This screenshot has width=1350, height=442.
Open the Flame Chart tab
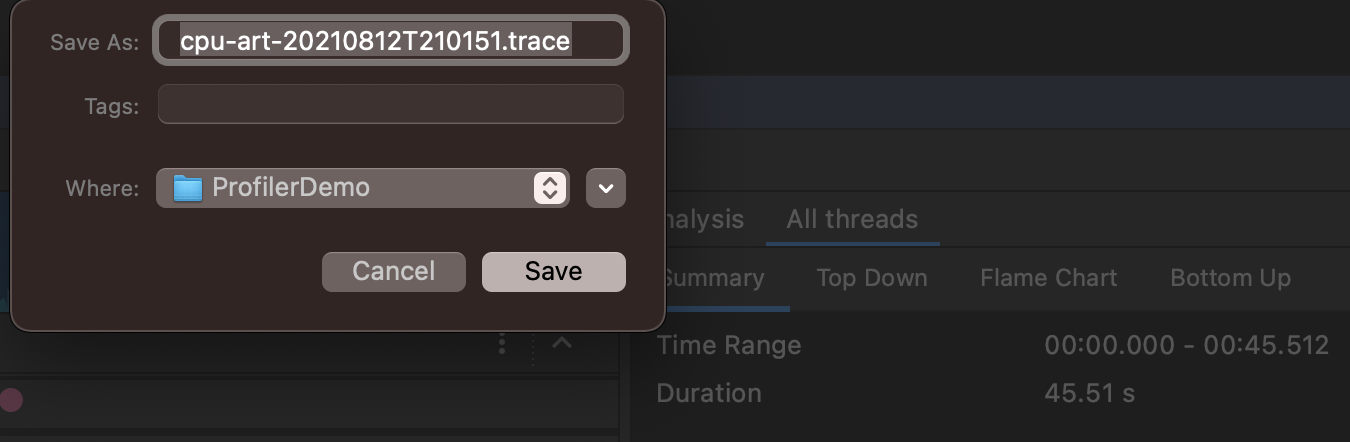1049,278
